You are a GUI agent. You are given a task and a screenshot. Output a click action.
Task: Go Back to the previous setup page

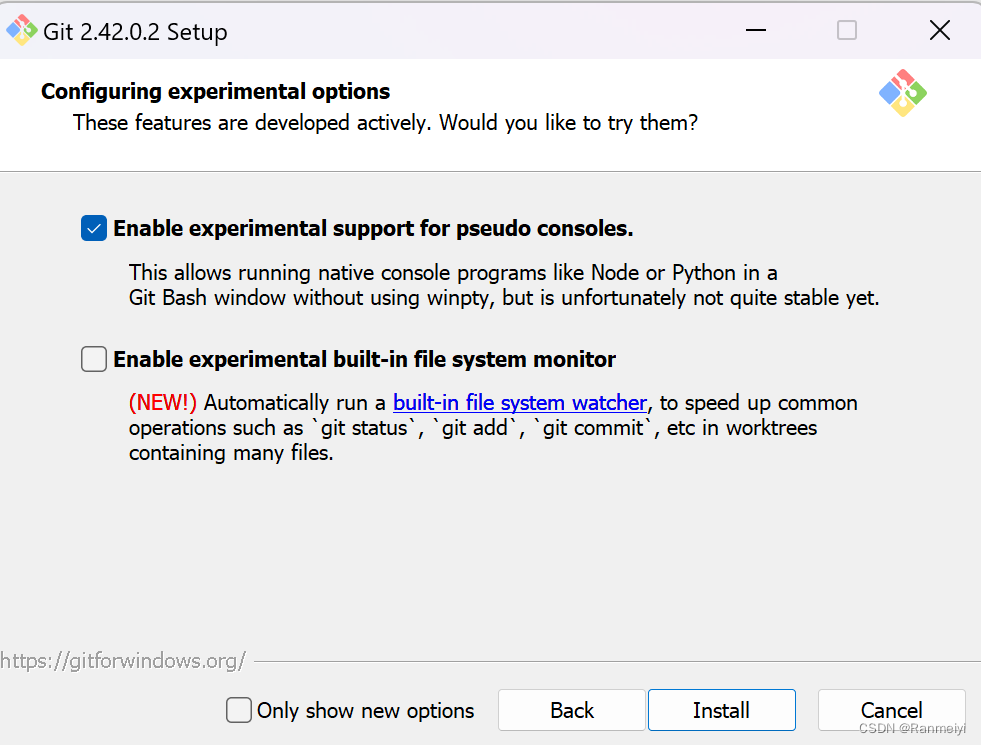[572, 710]
